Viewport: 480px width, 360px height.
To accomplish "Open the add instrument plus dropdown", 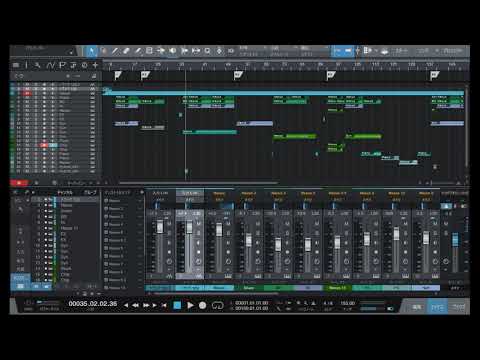I will pyautogui.click(x=142, y=192).
